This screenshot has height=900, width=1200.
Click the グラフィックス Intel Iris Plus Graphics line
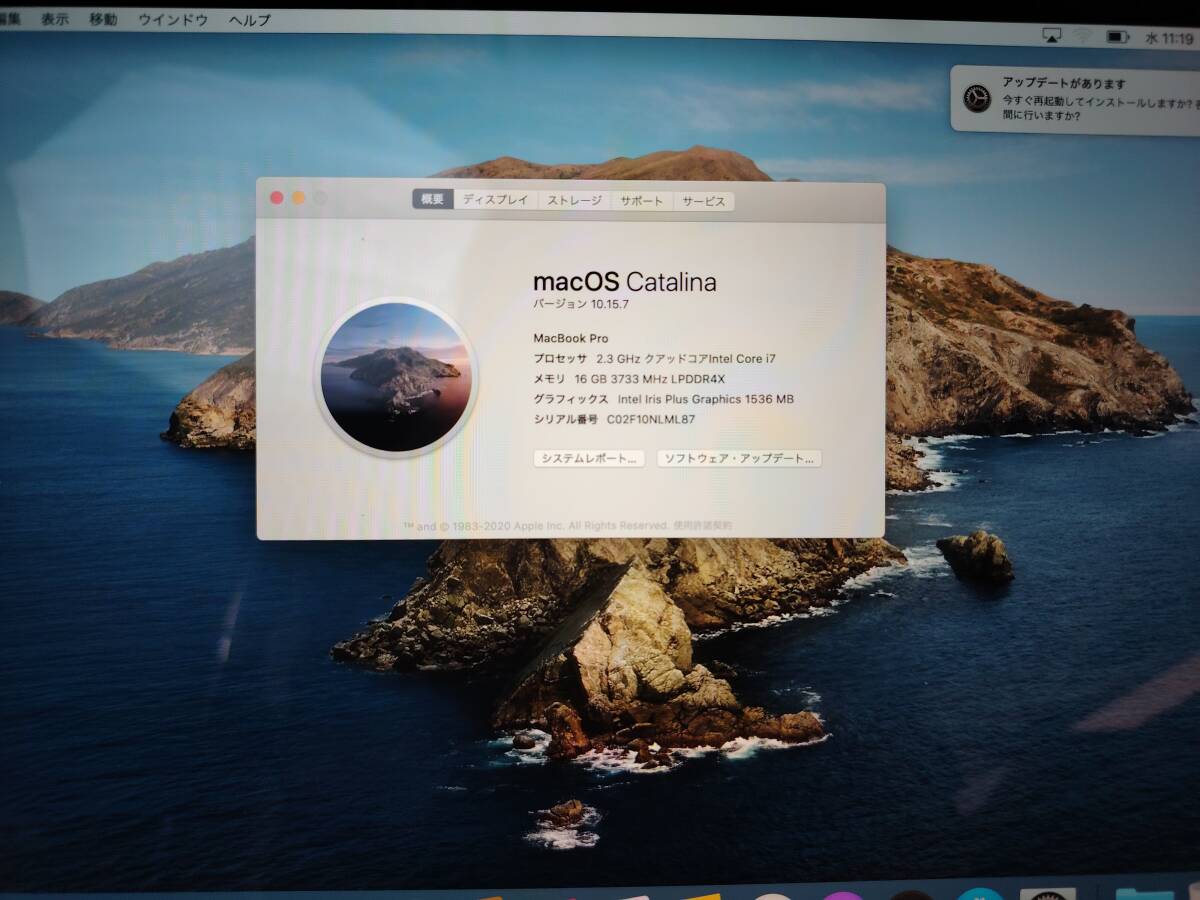coord(663,399)
